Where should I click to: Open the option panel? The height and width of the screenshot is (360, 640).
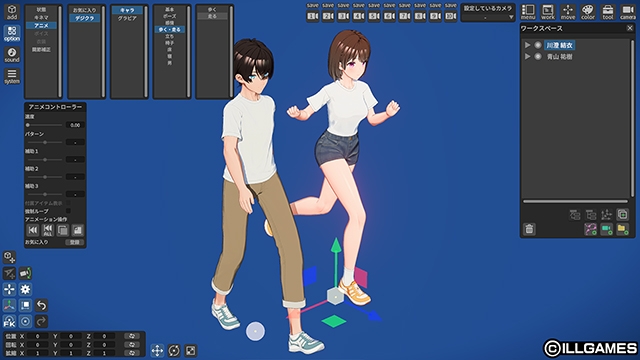pos(12,33)
